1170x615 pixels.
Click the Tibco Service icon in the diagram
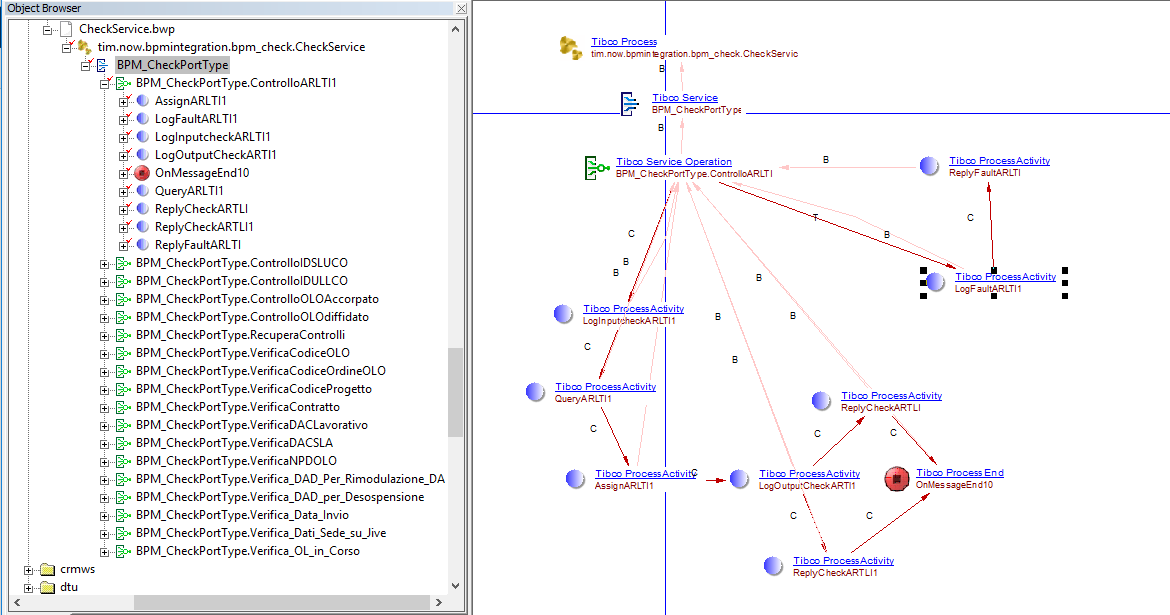(x=630, y=103)
